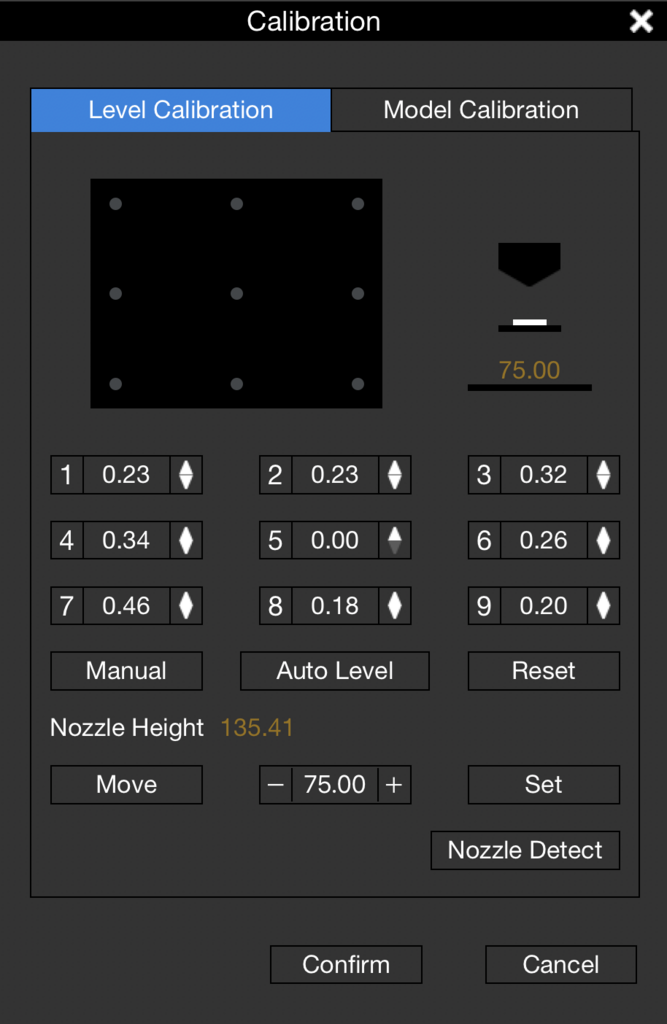This screenshot has width=667, height=1024.
Task: Click Set to save nozzle height
Action: (544, 784)
